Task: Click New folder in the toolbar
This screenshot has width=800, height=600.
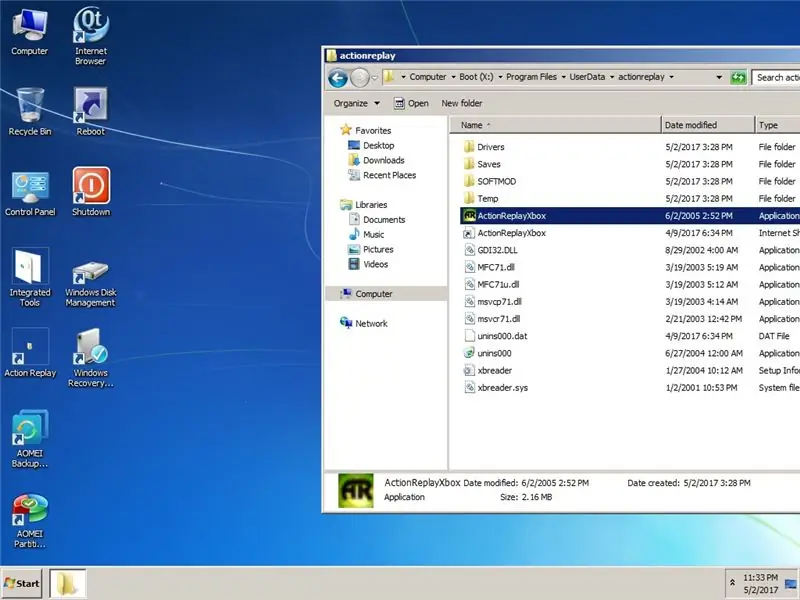Action: 462,103
